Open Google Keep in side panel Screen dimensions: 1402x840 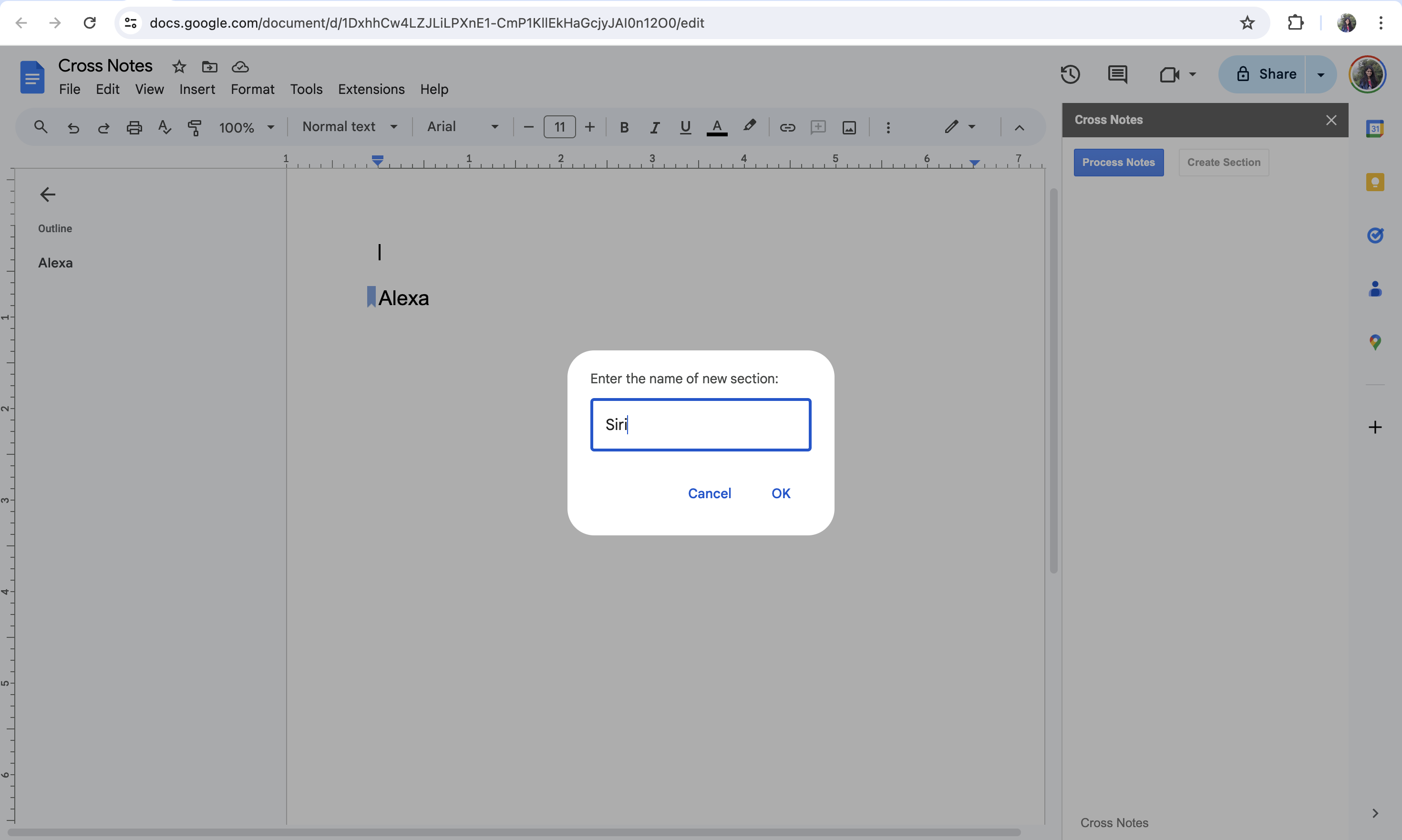coord(1374,182)
